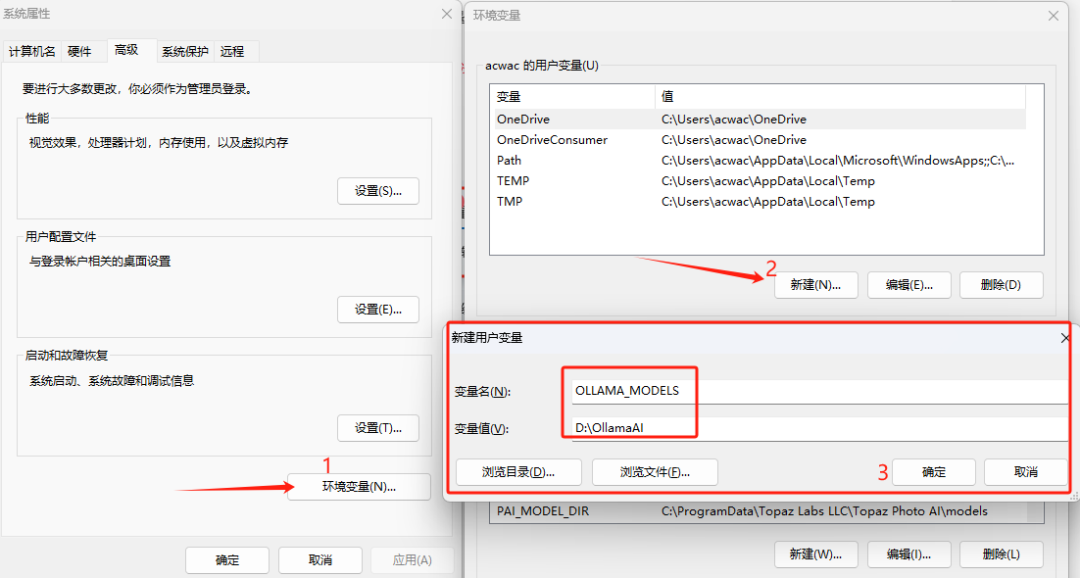
Task: Click the 变量名 input field
Action: 820,391
